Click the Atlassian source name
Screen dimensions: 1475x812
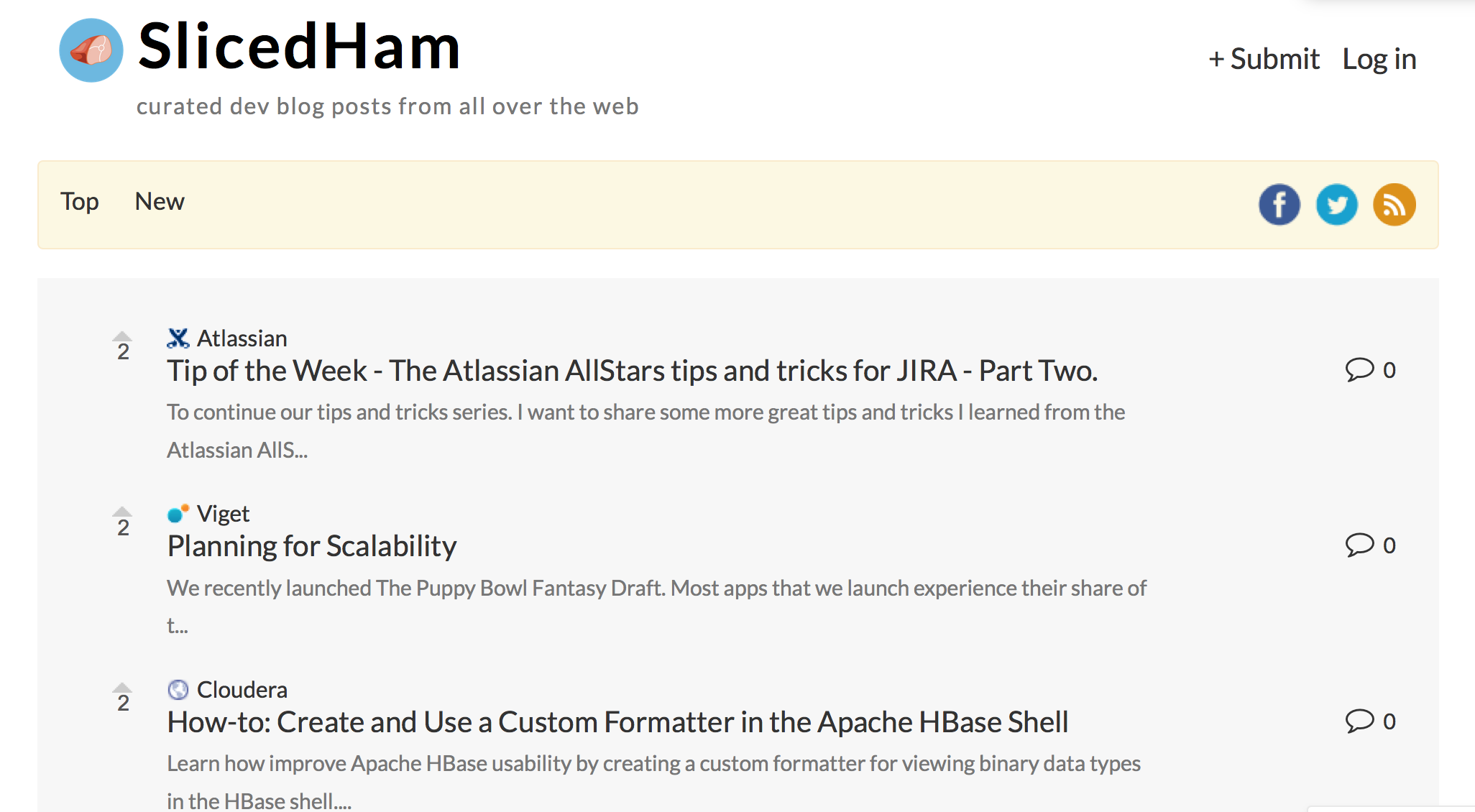pyautogui.click(x=242, y=338)
